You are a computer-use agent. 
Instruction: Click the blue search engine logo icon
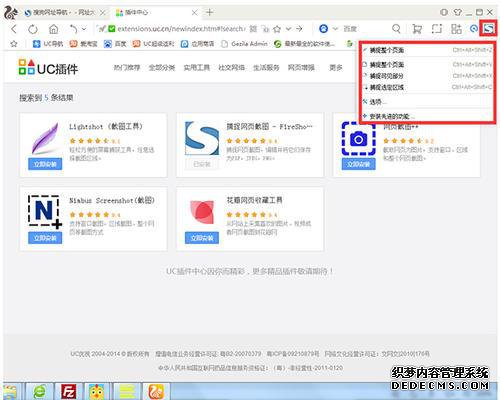coord(323,29)
